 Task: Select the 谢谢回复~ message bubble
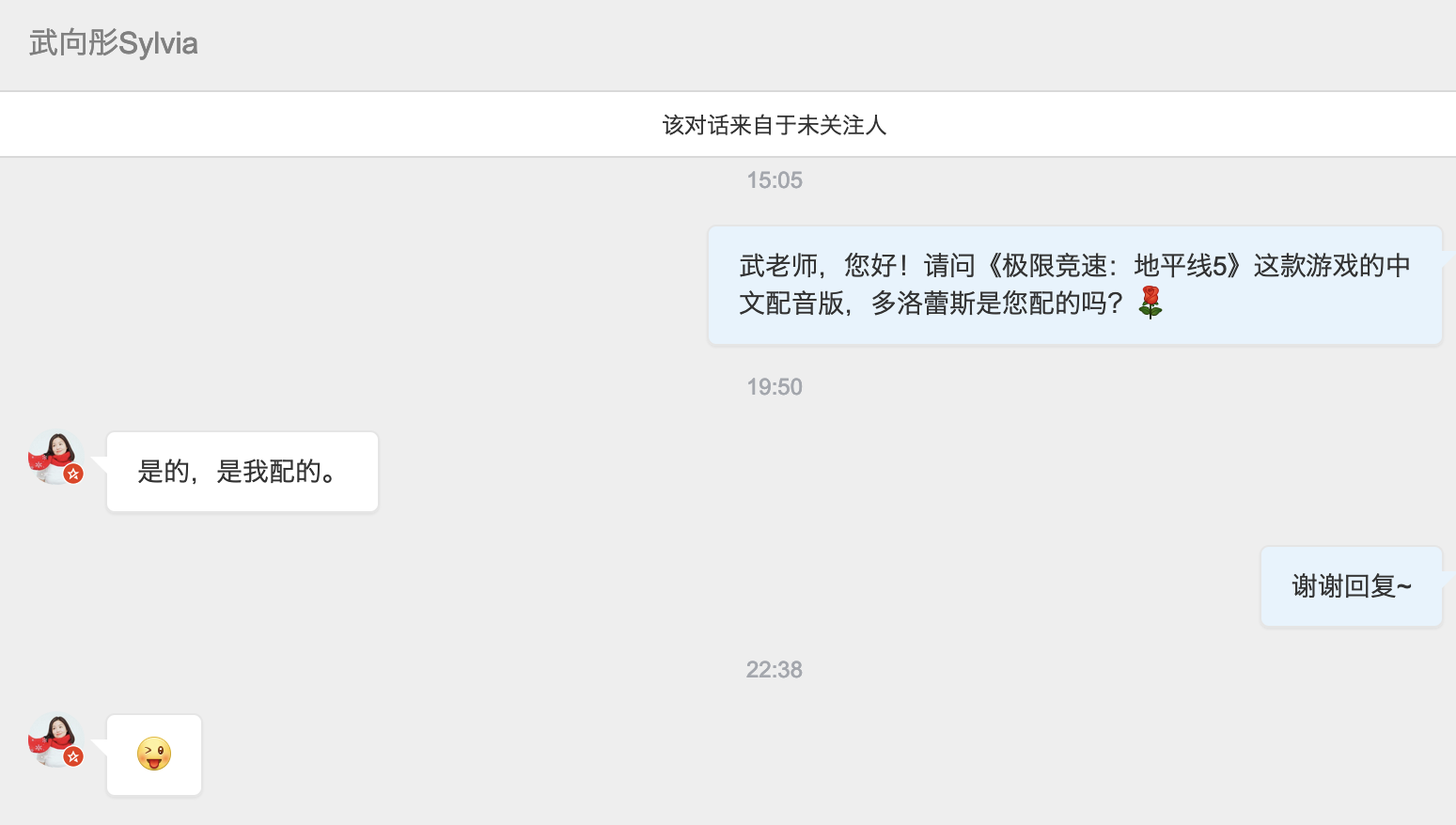pyautogui.click(x=1352, y=586)
